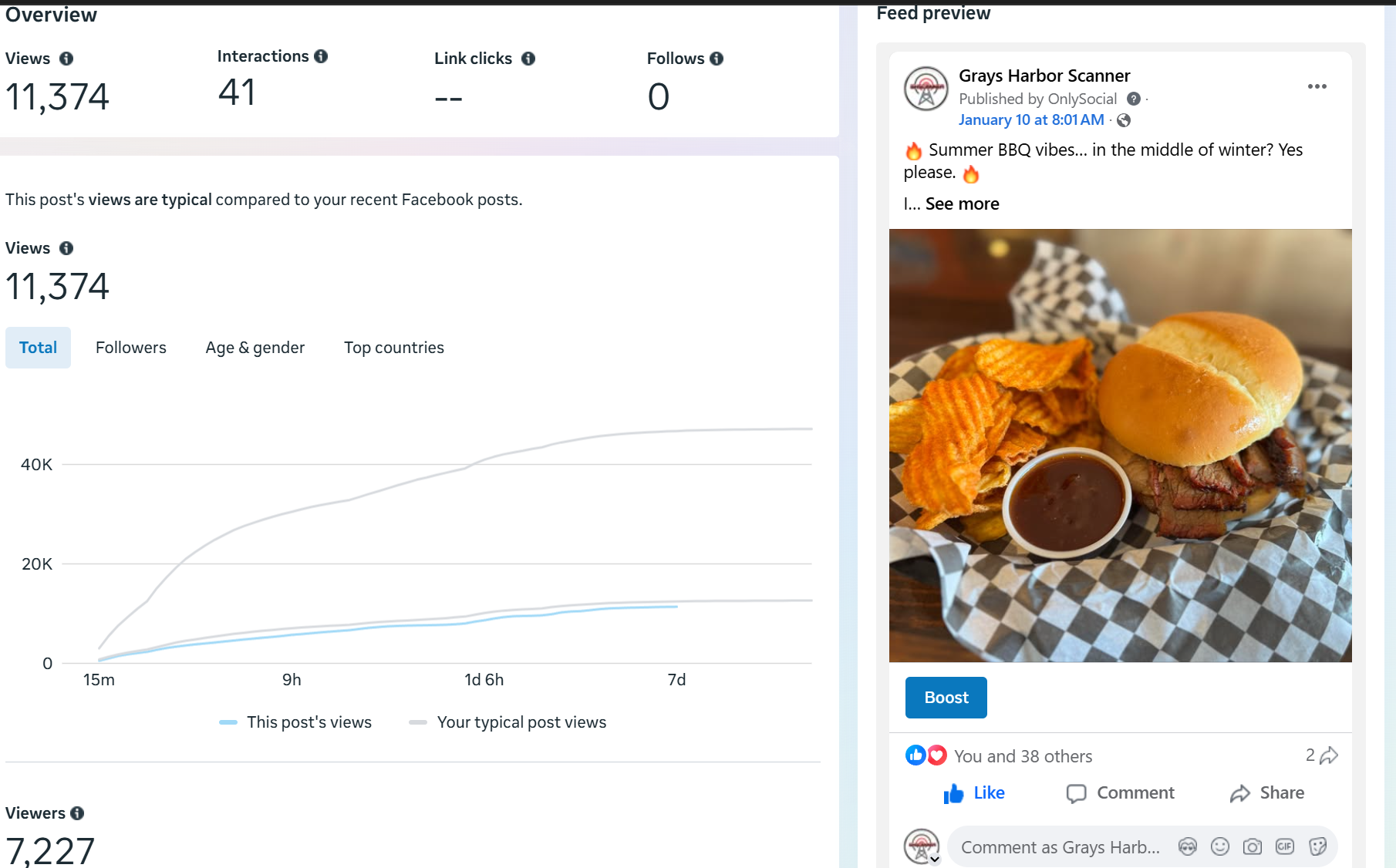This screenshot has height=868, width=1396.
Task: Click the Comment as Grays Harbor input field
Action: coord(1060,847)
